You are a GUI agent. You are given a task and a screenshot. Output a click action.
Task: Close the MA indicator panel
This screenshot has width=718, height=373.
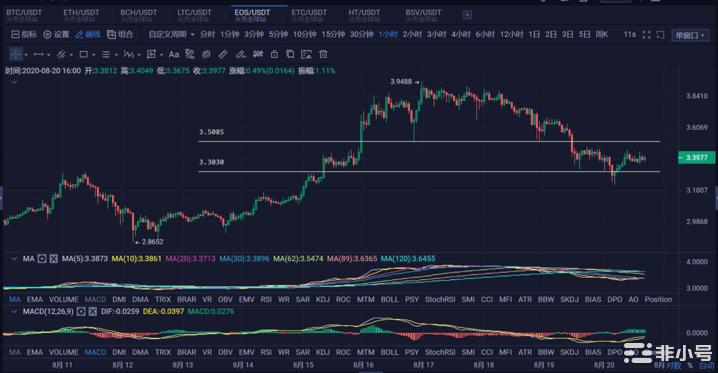[x=54, y=259]
